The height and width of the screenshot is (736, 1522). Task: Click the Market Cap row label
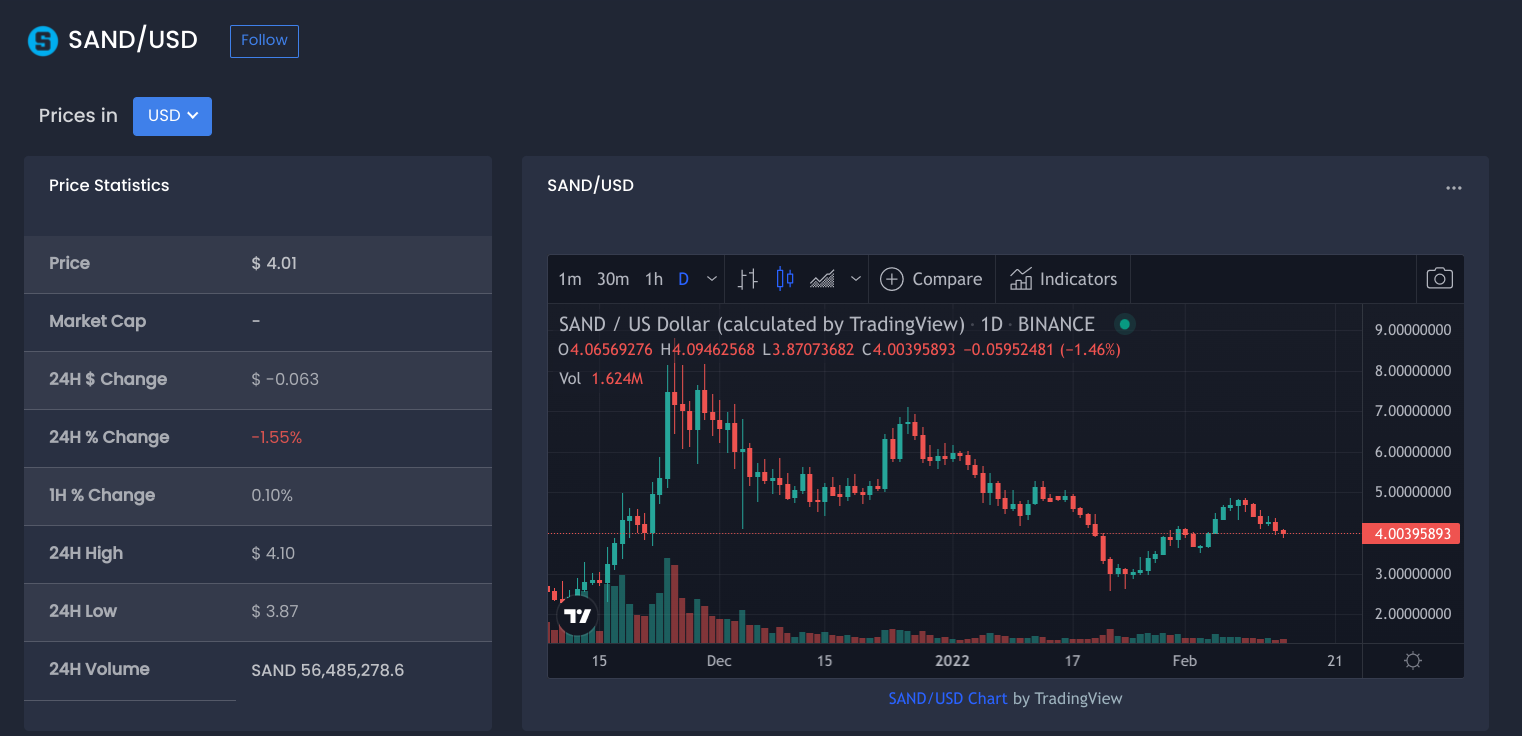click(x=97, y=321)
